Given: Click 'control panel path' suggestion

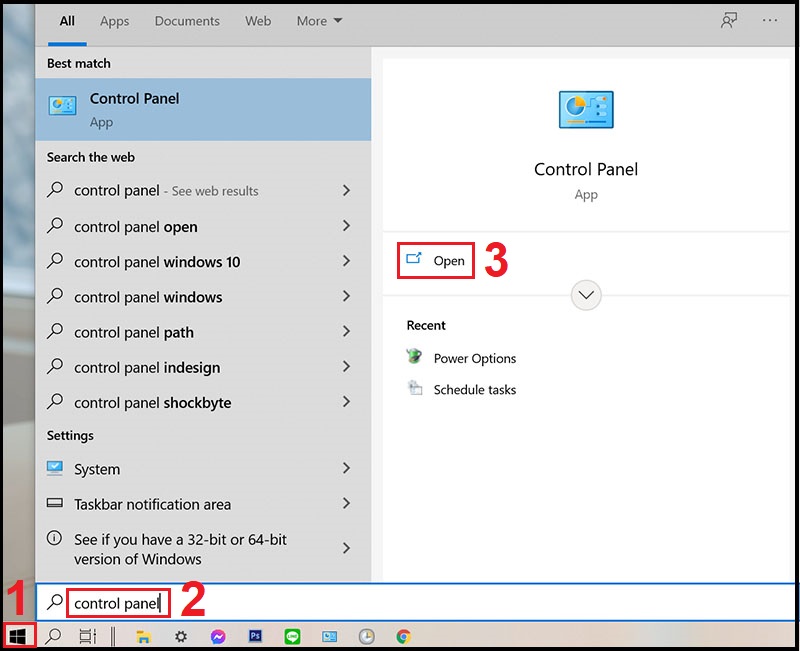Looking at the screenshot, I should [x=134, y=332].
